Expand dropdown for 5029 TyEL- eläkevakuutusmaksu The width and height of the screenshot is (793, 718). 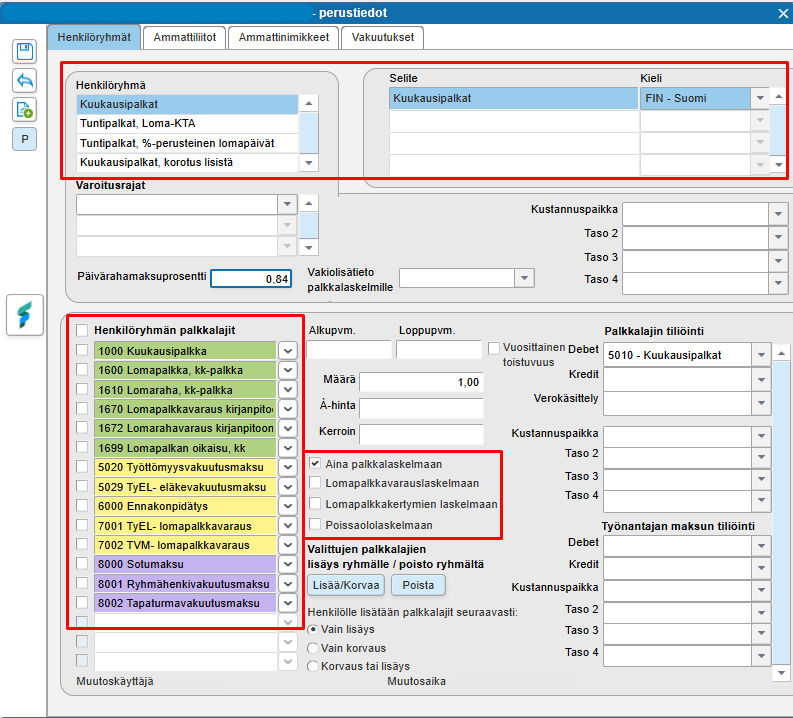click(x=288, y=487)
